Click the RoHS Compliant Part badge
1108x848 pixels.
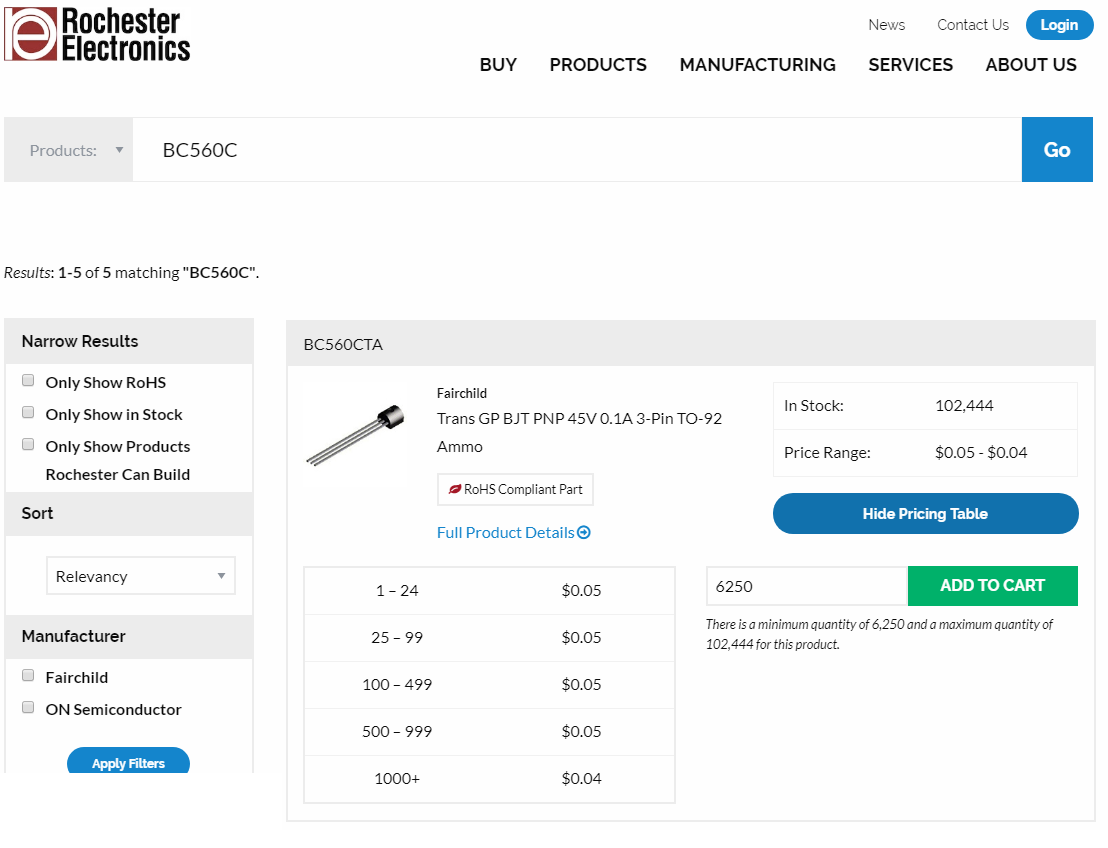pos(515,489)
